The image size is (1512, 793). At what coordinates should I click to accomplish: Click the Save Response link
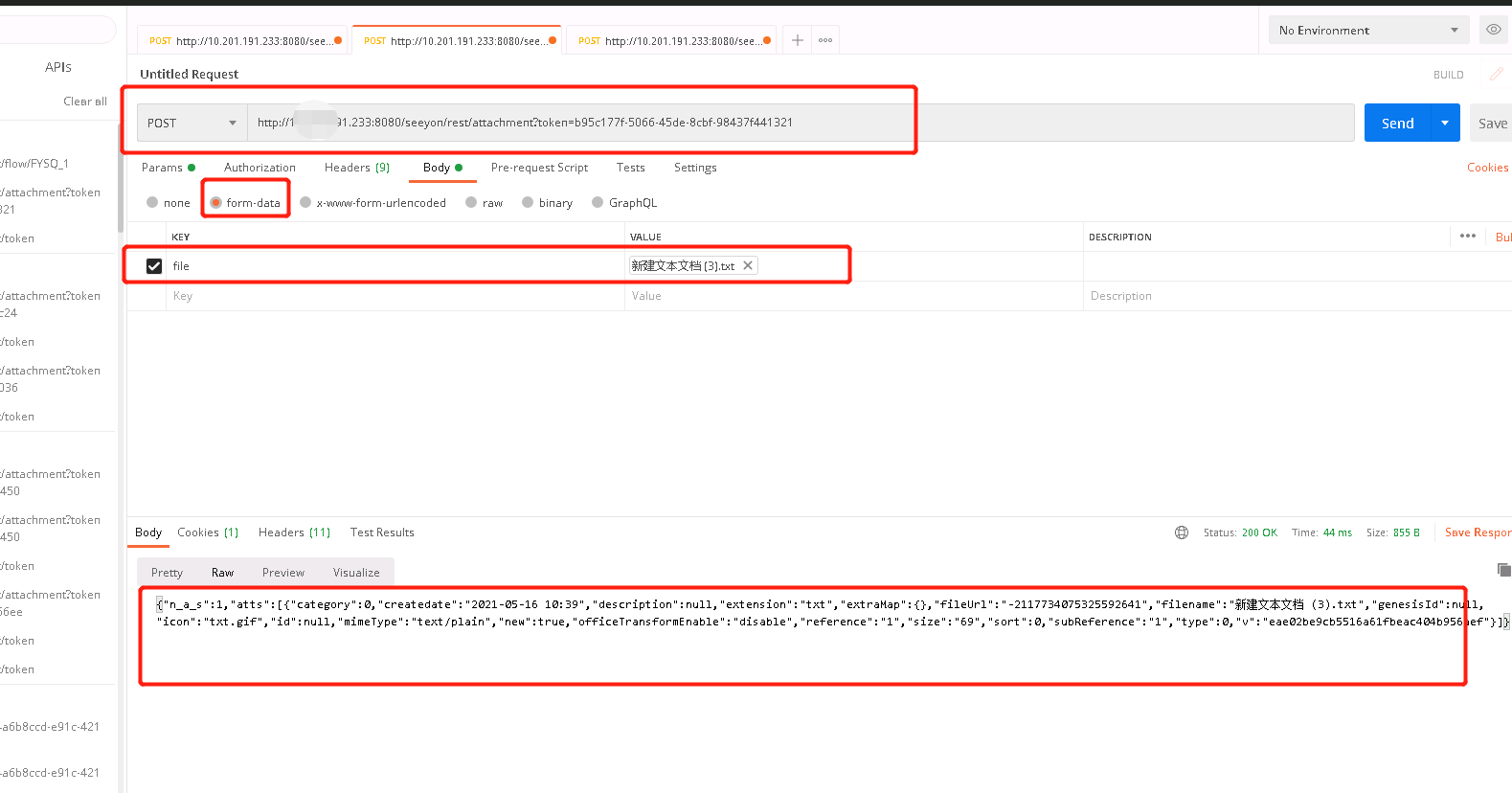tap(1478, 532)
